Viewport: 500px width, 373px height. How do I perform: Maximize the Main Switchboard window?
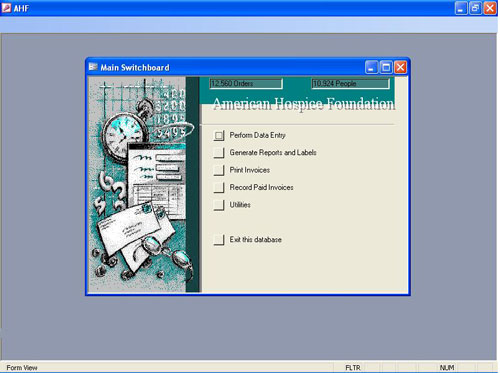(x=386, y=67)
